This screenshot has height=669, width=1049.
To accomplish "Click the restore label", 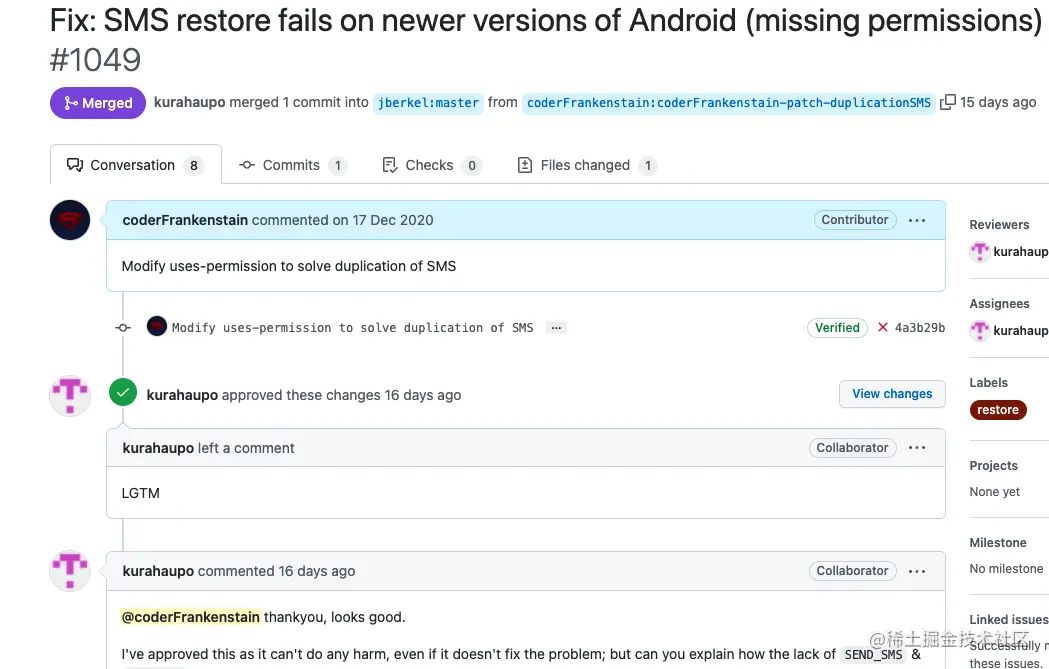I will [998, 410].
